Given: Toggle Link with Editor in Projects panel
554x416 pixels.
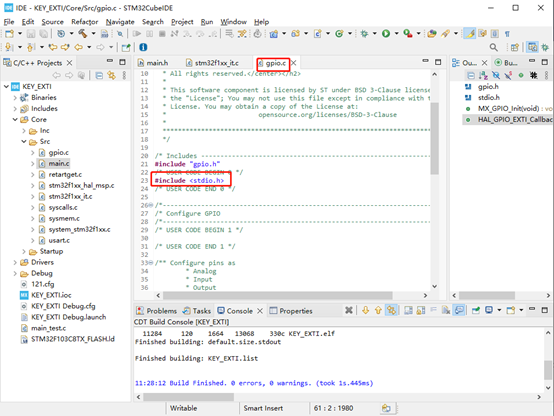Looking at the screenshot, I should point(112,75).
